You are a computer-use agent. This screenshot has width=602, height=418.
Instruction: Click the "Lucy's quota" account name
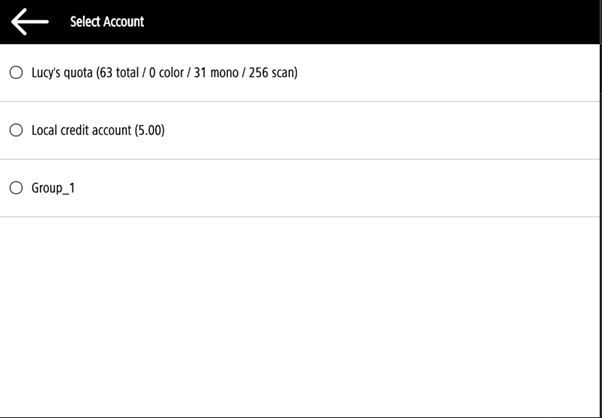pos(62,73)
